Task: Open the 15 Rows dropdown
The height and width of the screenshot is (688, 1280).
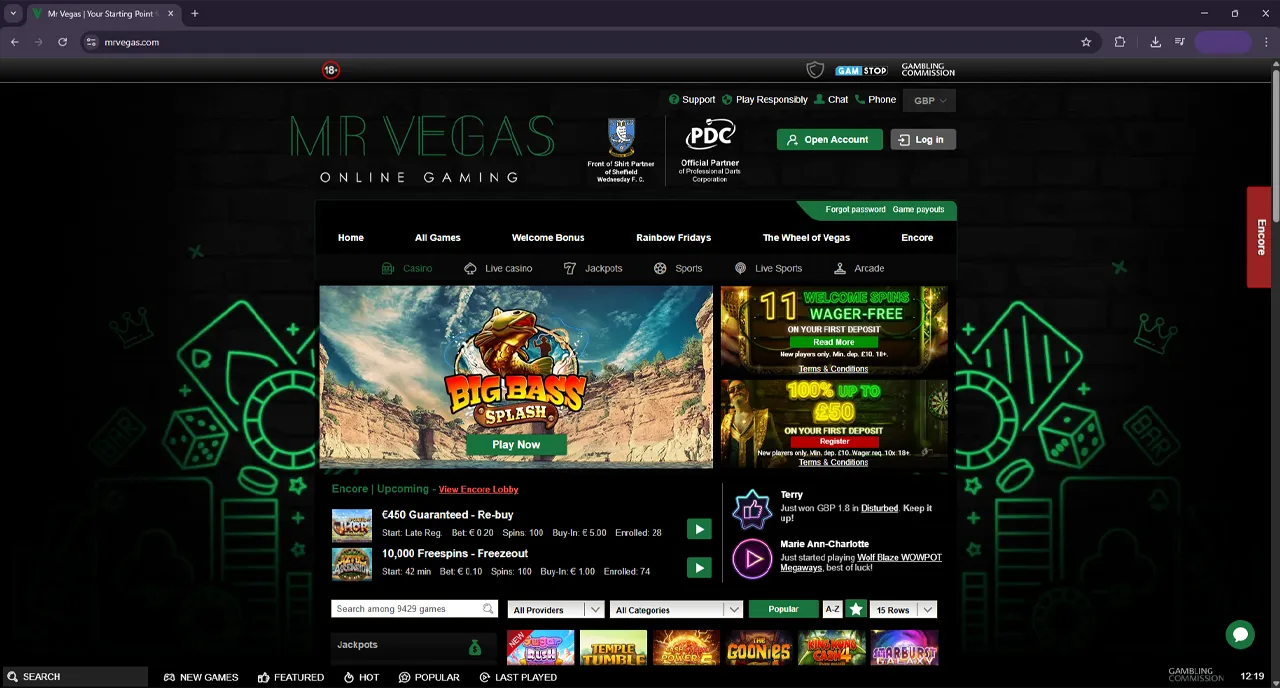Action: tap(903, 610)
